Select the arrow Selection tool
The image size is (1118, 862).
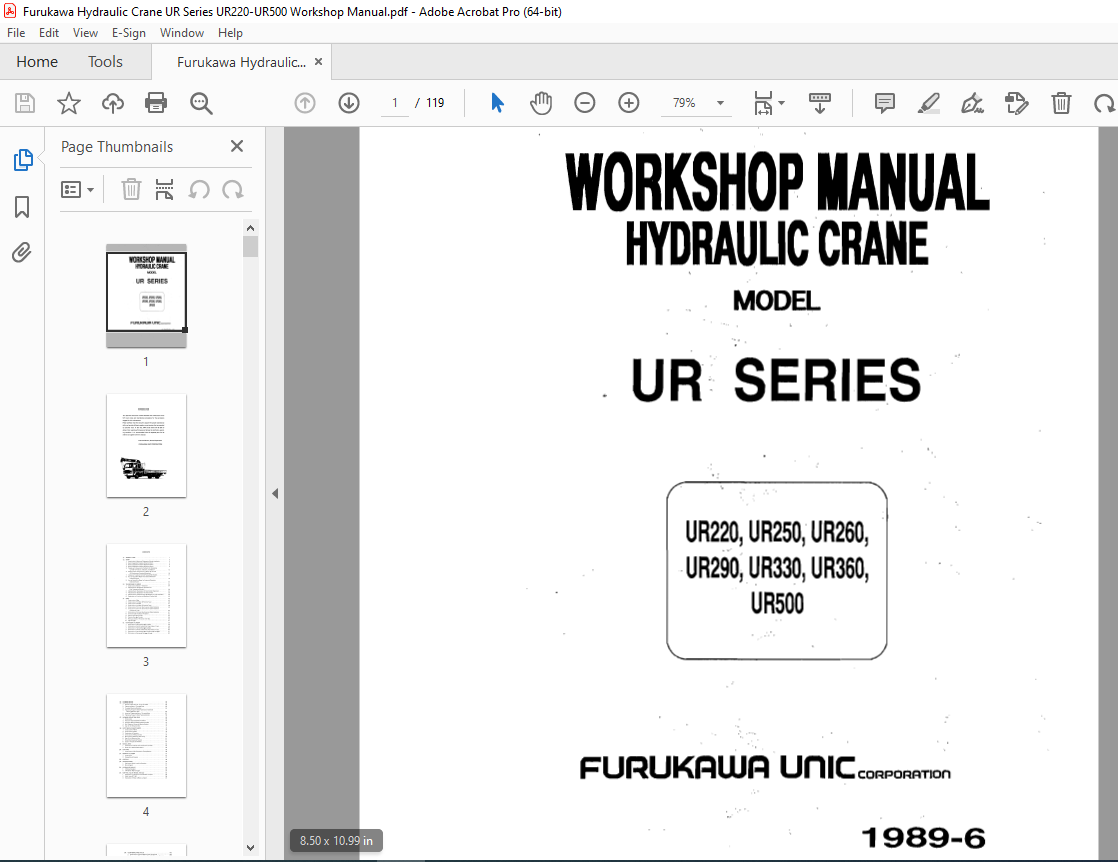(498, 103)
